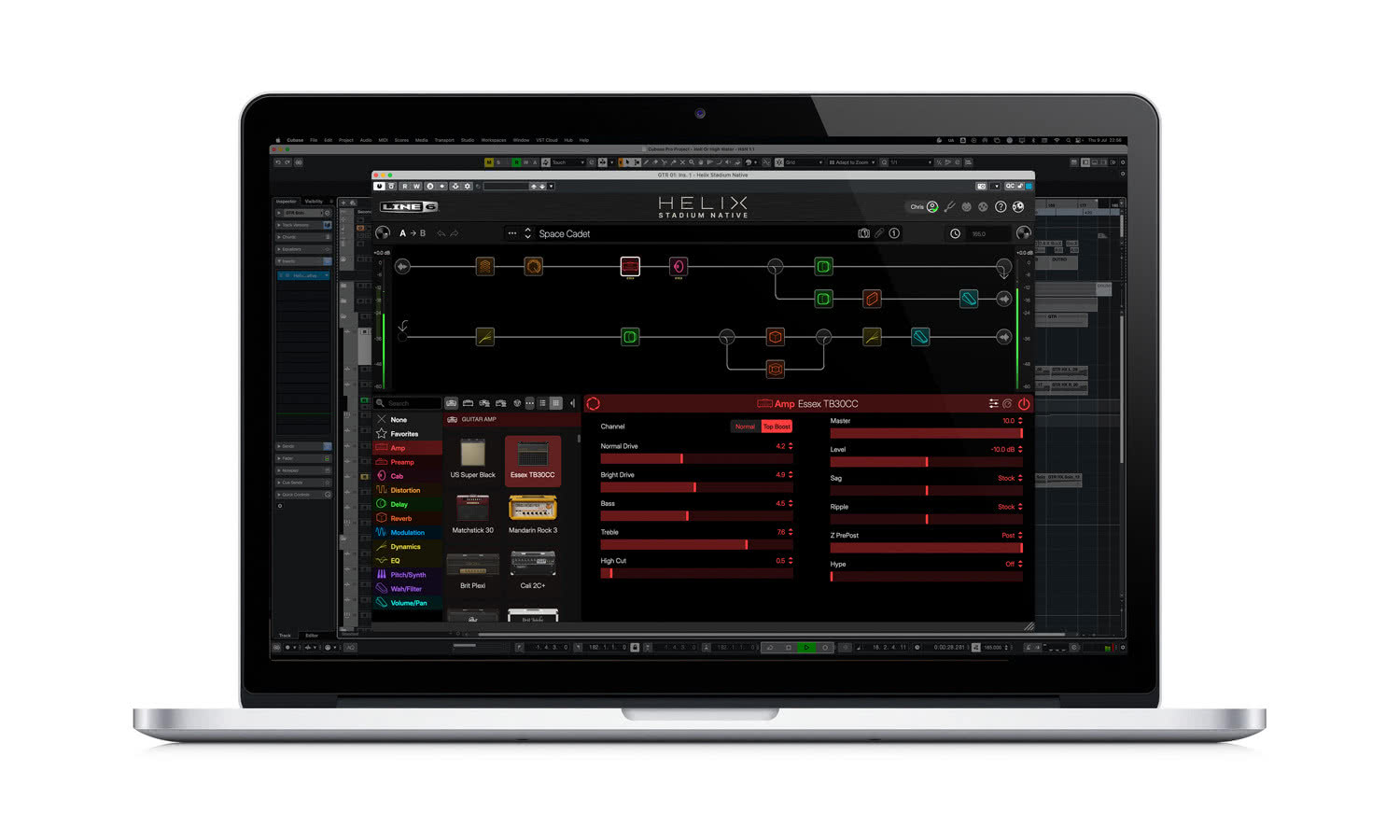Toggle Solo S in Cubase toolbar

pyautogui.click(x=498, y=162)
